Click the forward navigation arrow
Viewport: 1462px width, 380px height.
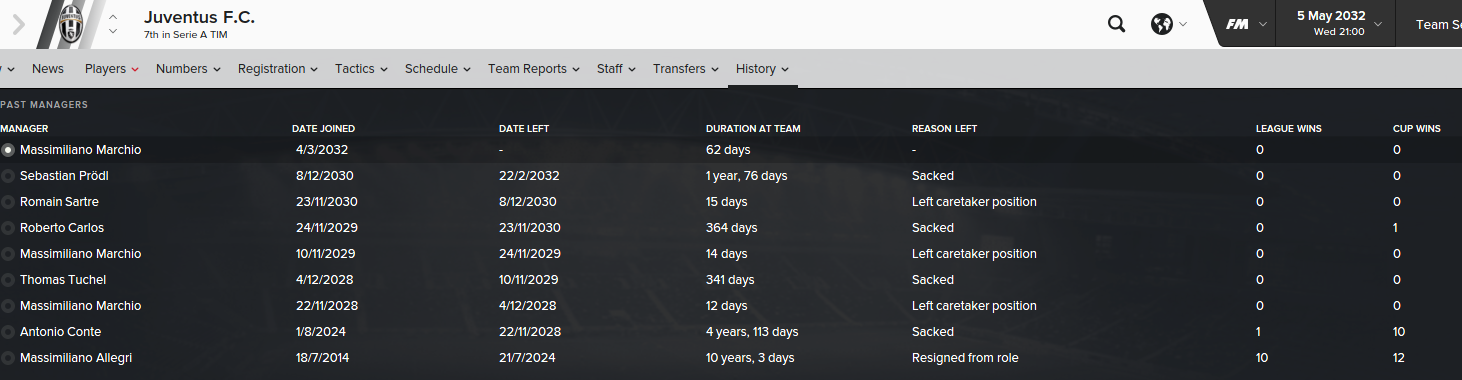pyautogui.click(x=19, y=24)
